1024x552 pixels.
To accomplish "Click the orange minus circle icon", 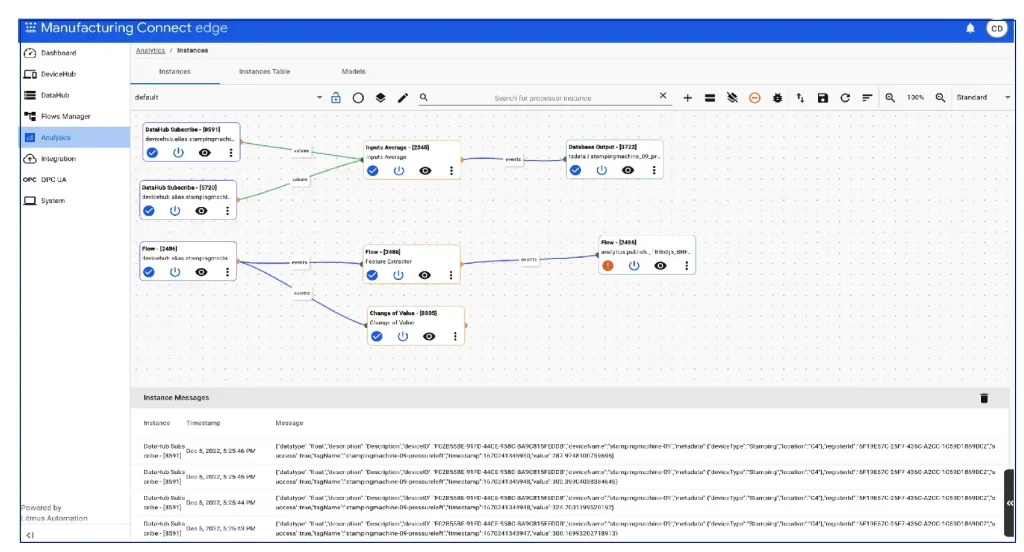I will tap(754, 98).
